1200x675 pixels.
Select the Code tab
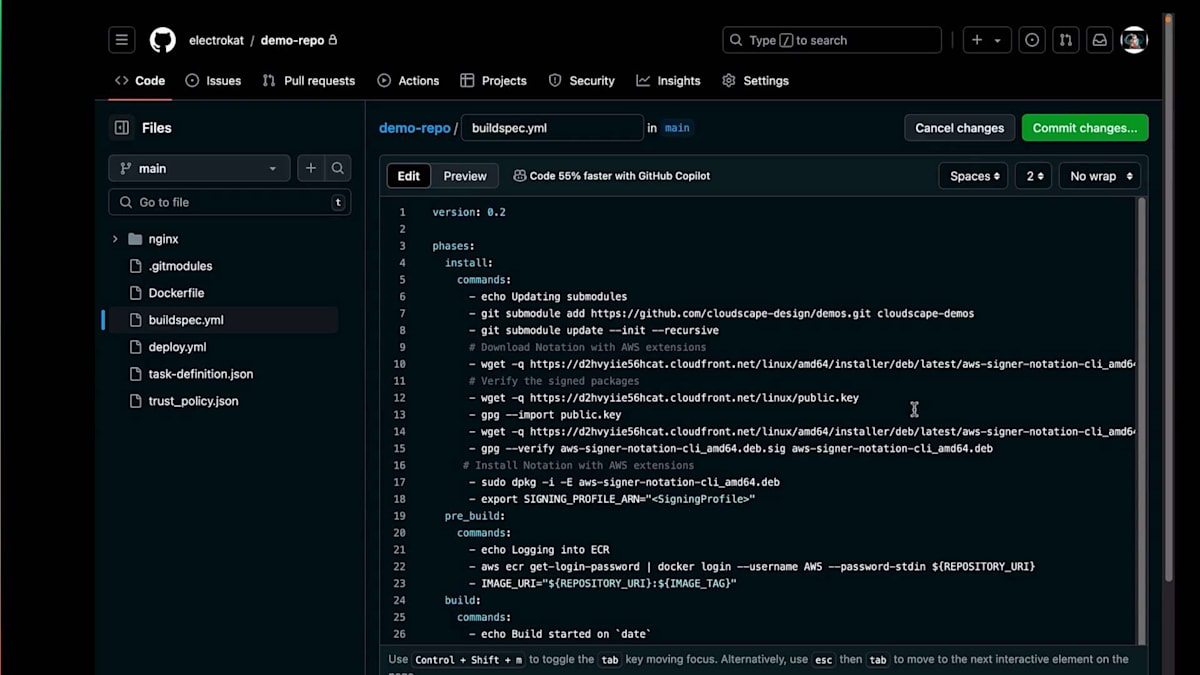click(x=140, y=81)
